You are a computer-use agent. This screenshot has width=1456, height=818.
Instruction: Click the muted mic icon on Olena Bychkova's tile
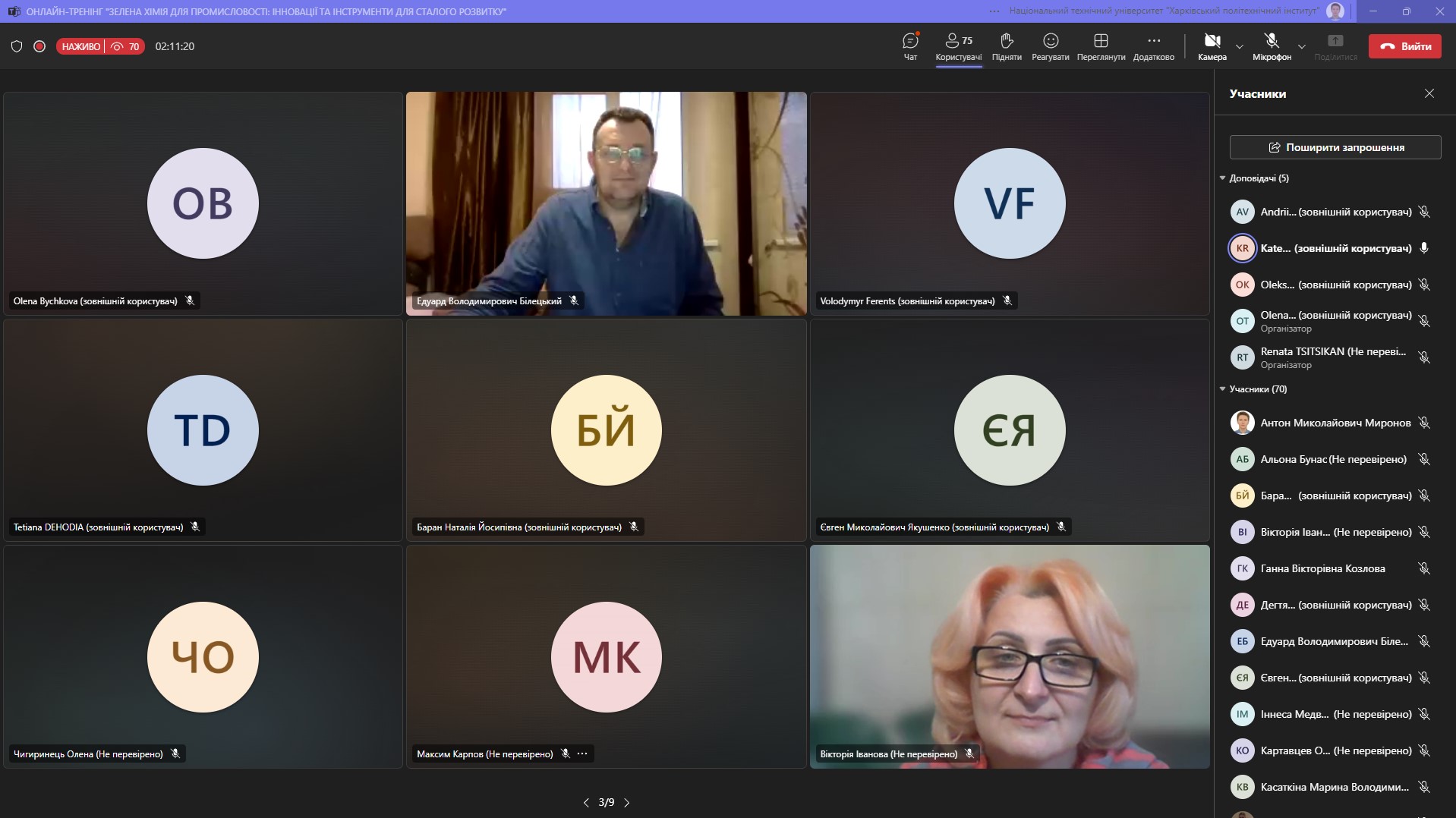(x=190, y=300)
